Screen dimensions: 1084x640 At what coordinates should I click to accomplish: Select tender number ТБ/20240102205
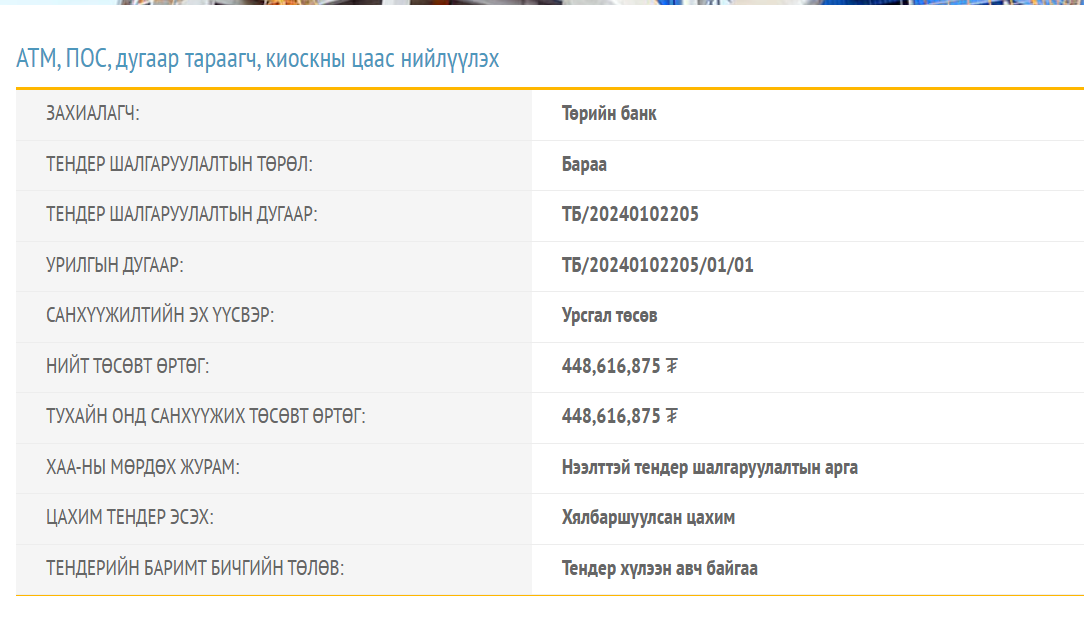click(x=630, y=214)
